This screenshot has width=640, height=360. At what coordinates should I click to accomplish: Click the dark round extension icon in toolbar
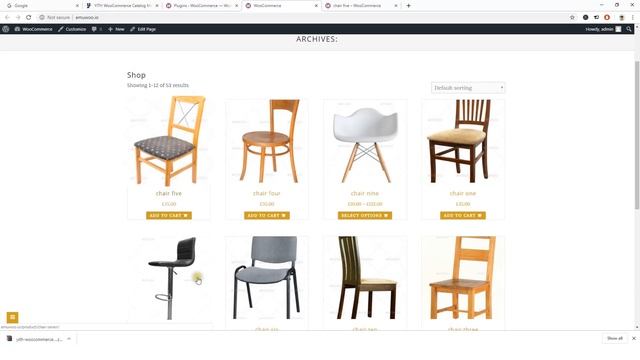click(585, 18)
